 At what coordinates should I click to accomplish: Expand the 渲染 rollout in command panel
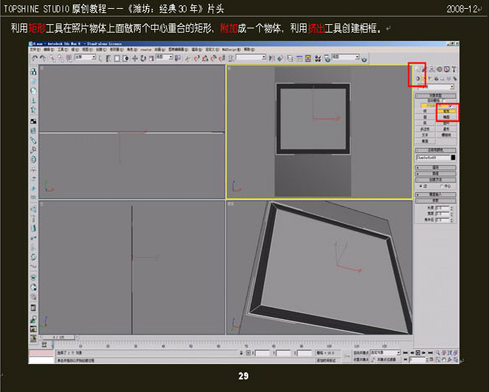click(435, 167)
